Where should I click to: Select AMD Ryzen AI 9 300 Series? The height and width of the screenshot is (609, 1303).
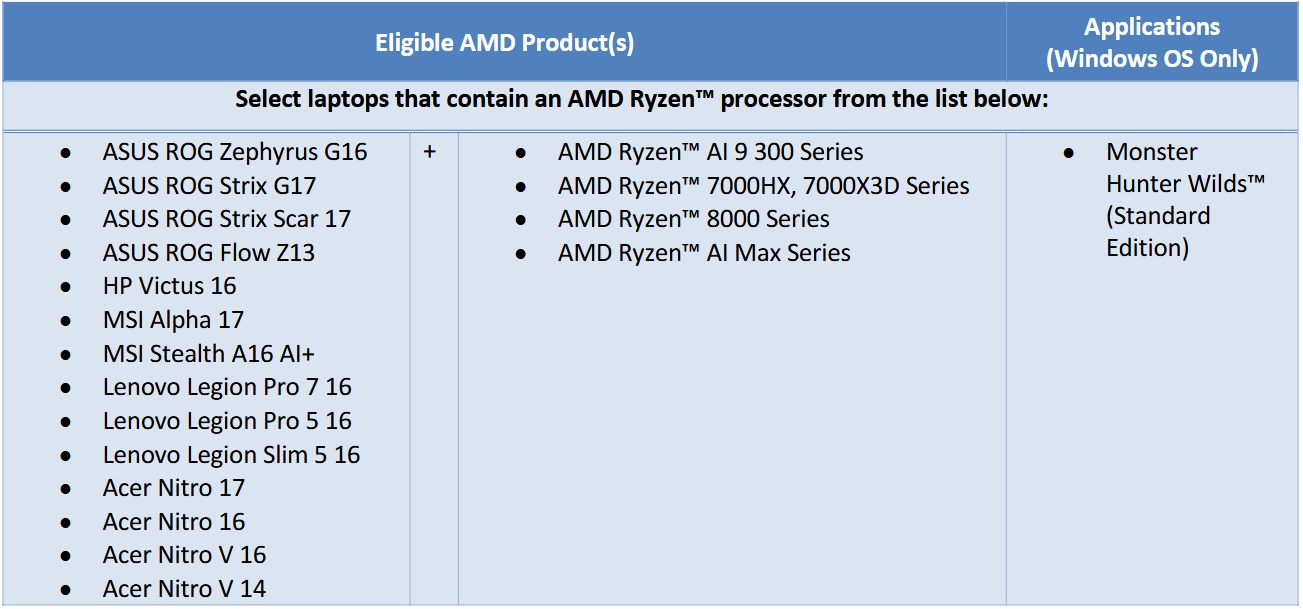710,153
